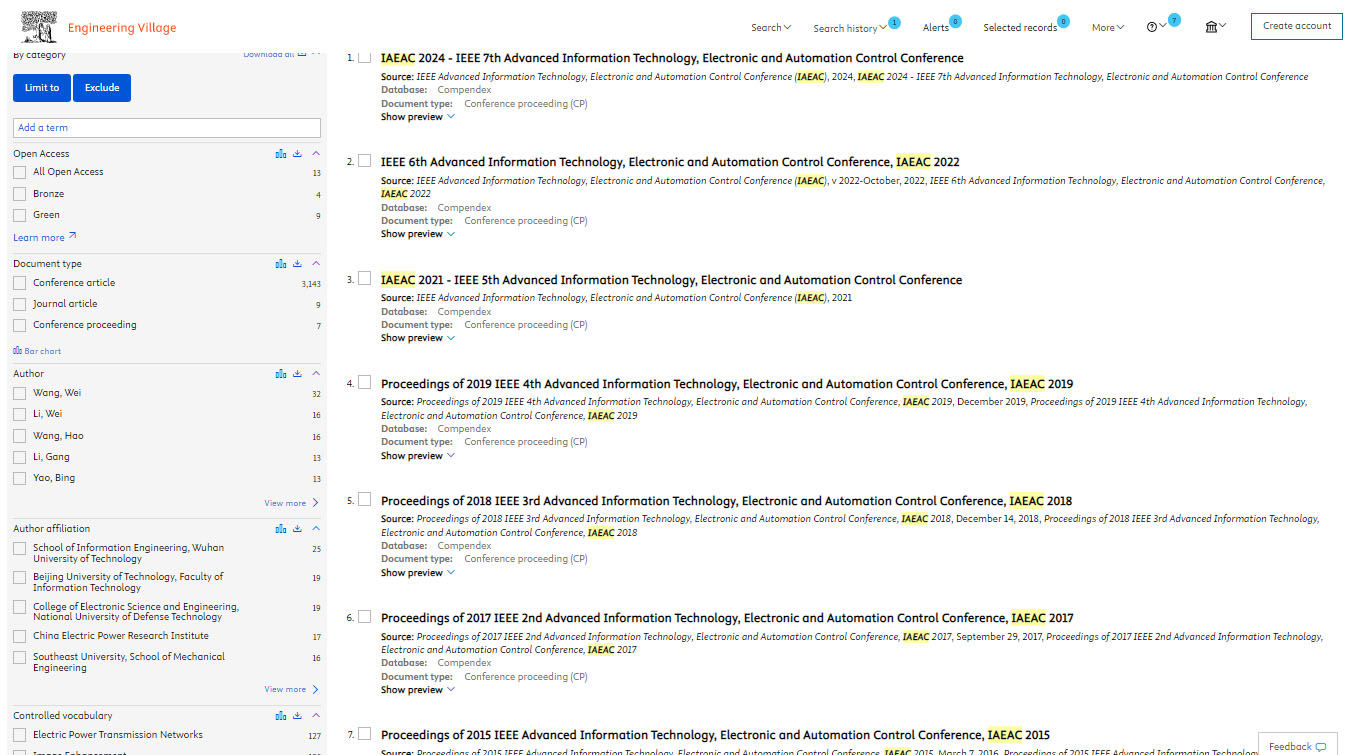Open Learn more link under Open Access
Image resolution: width=1364 pixels, height=755 pixels.
pos(44,238)
